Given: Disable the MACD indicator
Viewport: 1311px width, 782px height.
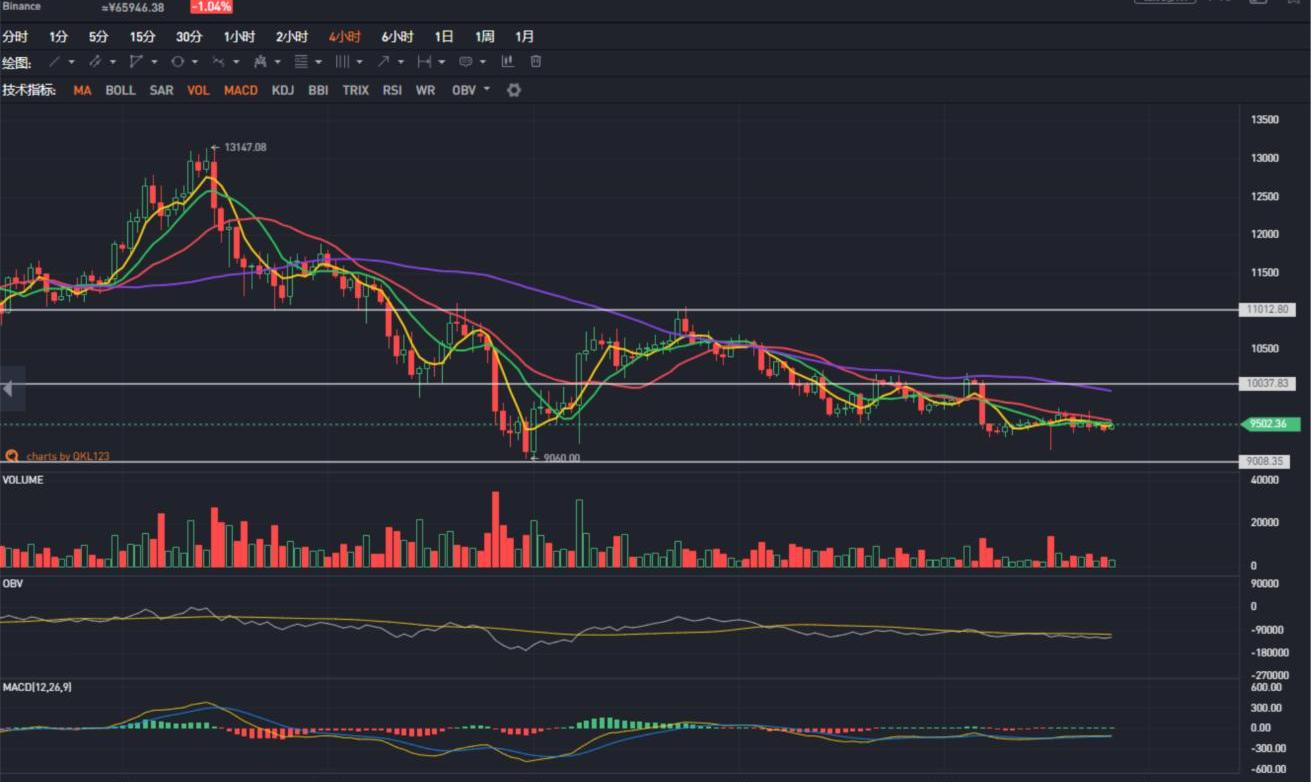Looking at the screenshot, I should [240, 90].
